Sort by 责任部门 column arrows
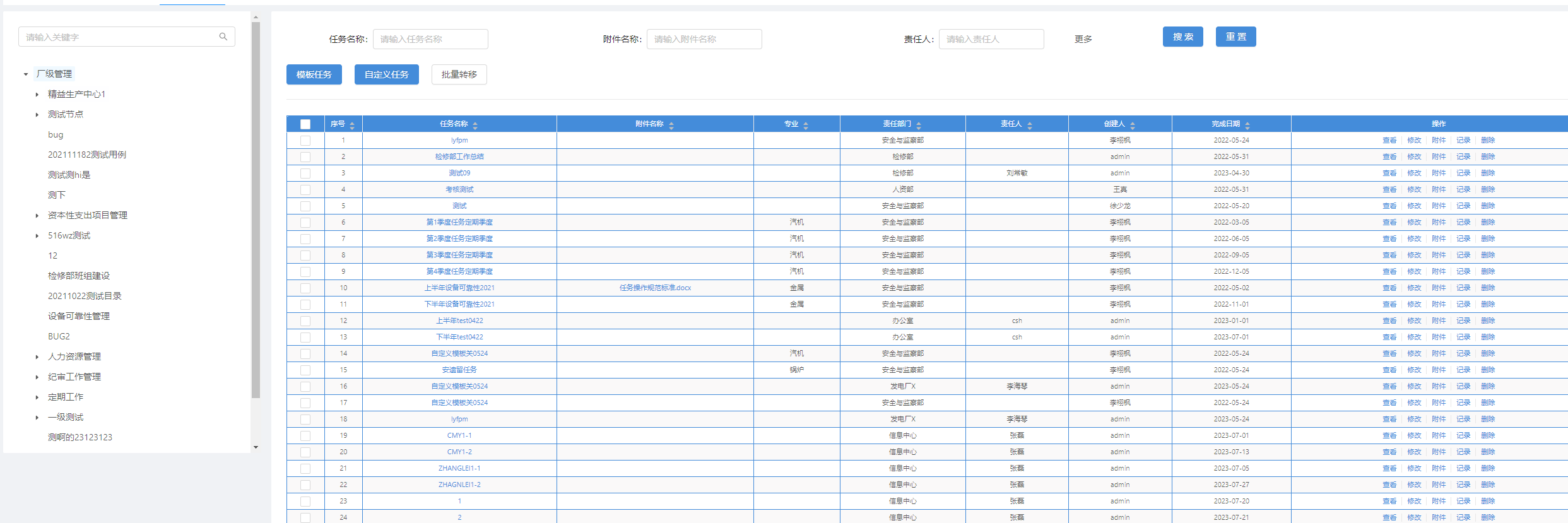Viewport: 1568px width, 523px height. click(x=919, y=125)
